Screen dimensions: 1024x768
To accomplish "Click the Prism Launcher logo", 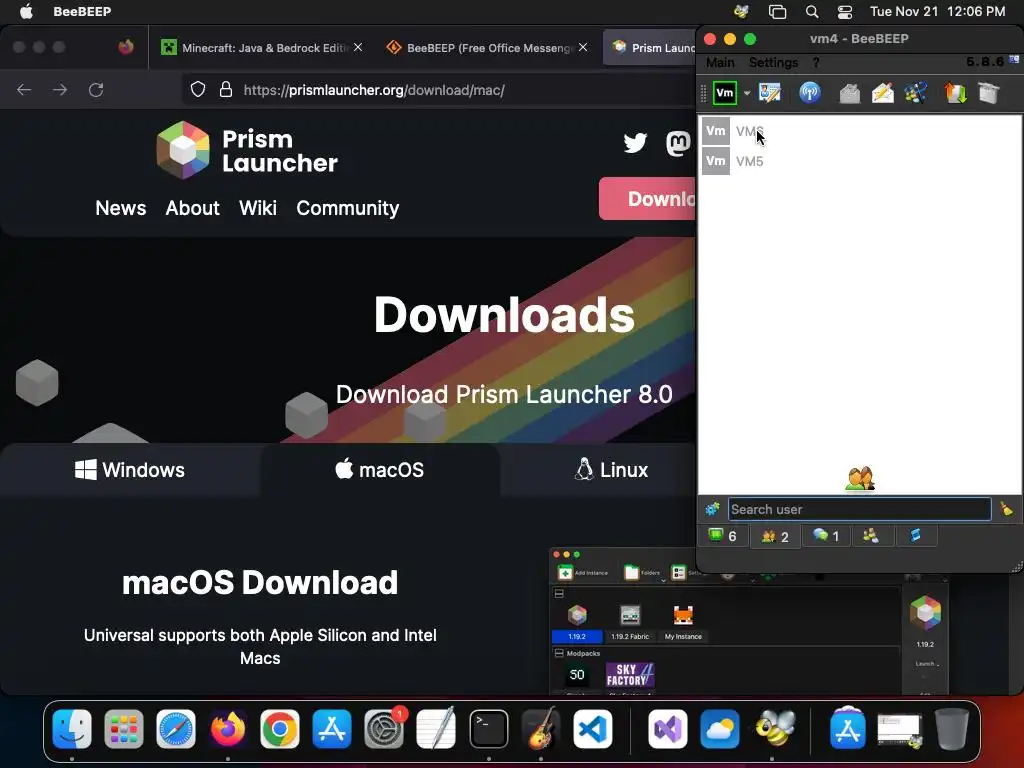I will click(x=248, y=150).
